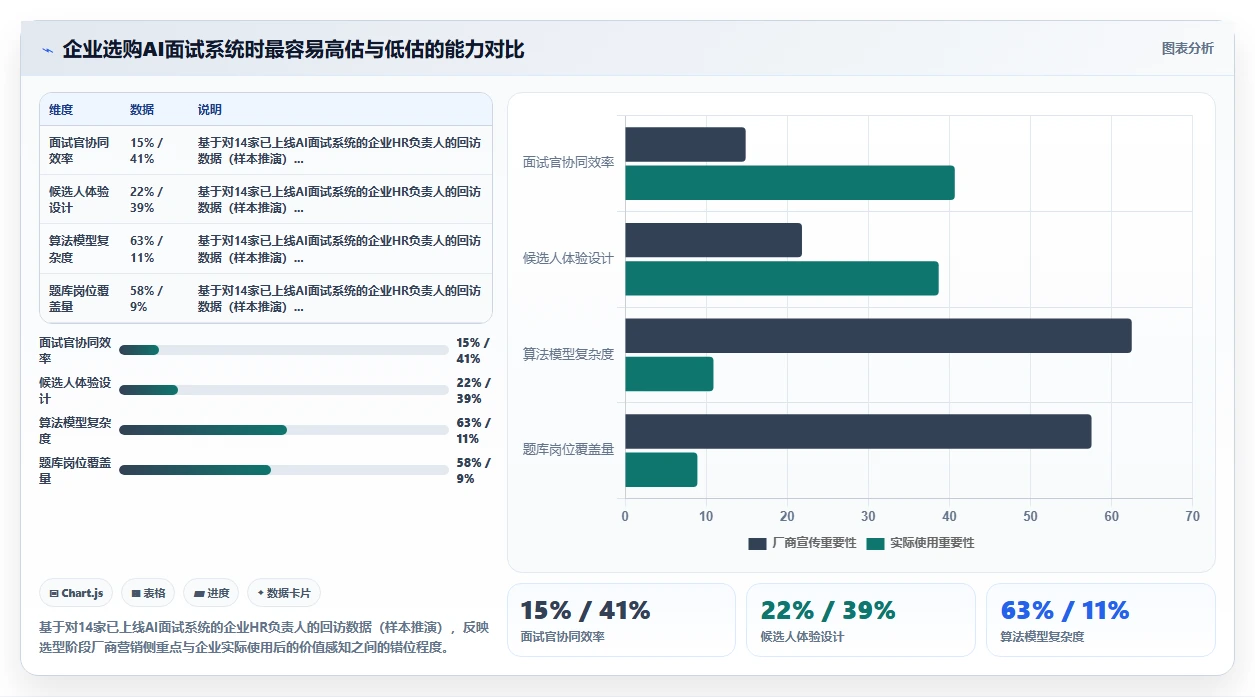Click the dark bar for 候选人体验设计 in chart
The width and height of the screenshot is (1255, 697).
pos(713,240)
